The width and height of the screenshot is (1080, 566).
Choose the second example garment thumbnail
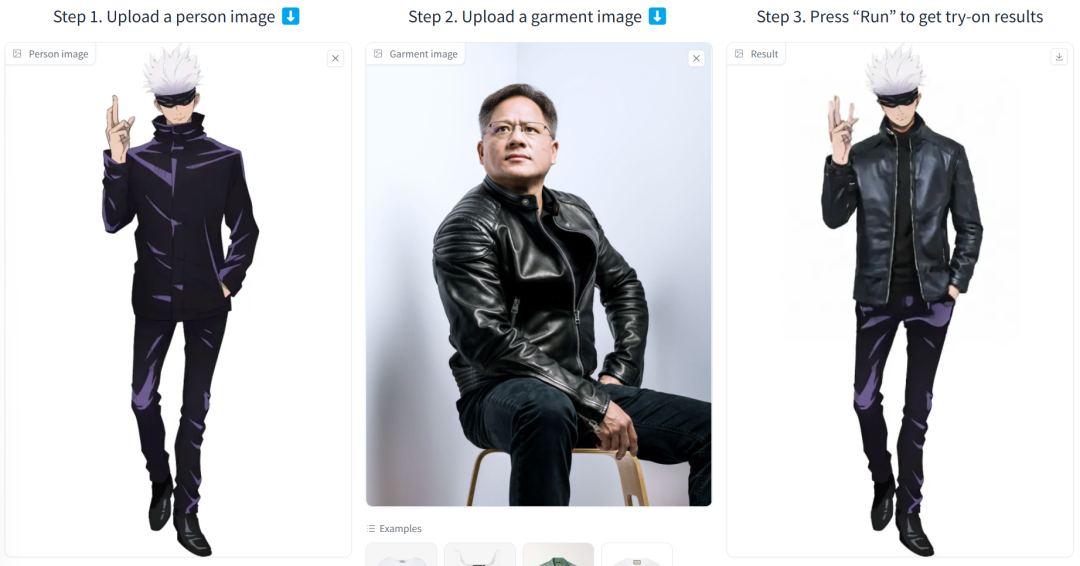(x=479, y=555)
